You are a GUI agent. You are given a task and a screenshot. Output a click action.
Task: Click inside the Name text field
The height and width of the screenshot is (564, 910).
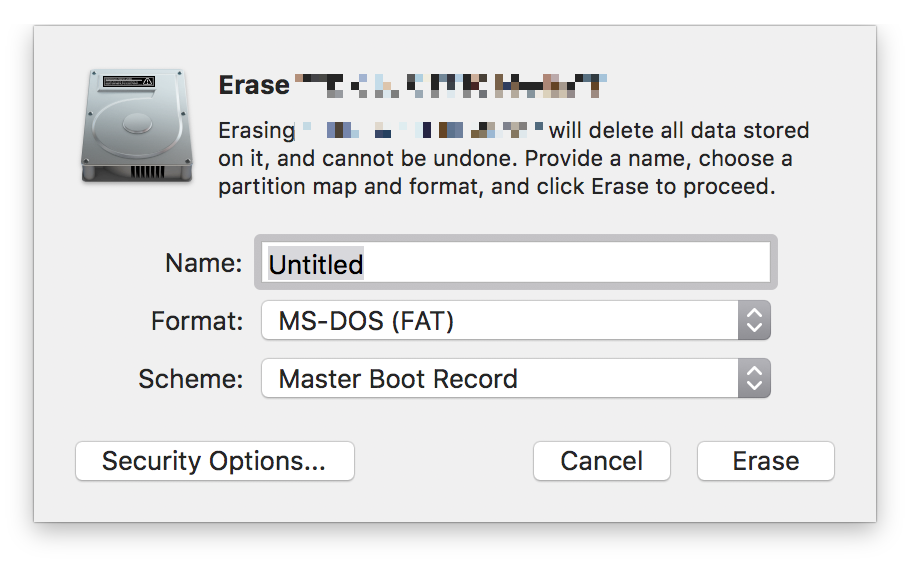[560, 263]
